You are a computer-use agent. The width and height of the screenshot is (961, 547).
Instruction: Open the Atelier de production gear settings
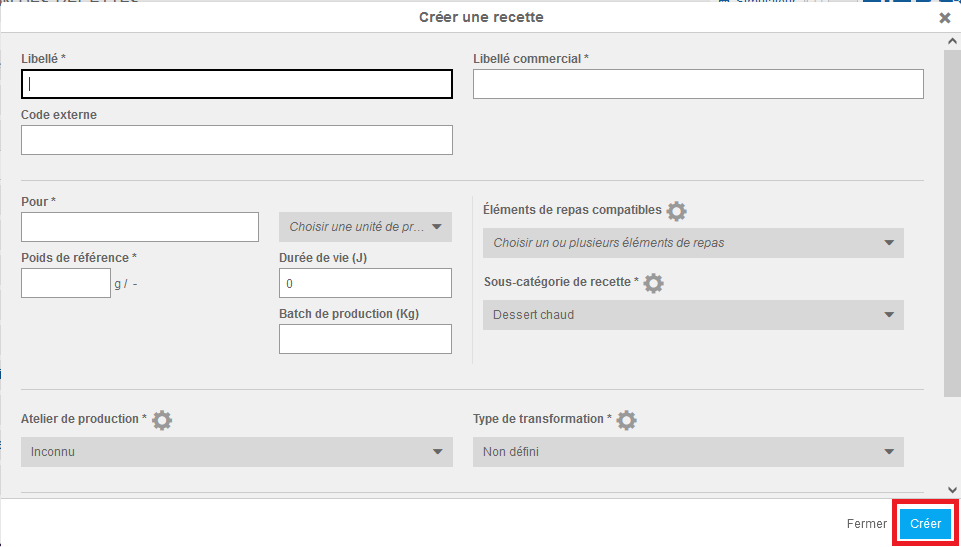(x=162, y=420)
